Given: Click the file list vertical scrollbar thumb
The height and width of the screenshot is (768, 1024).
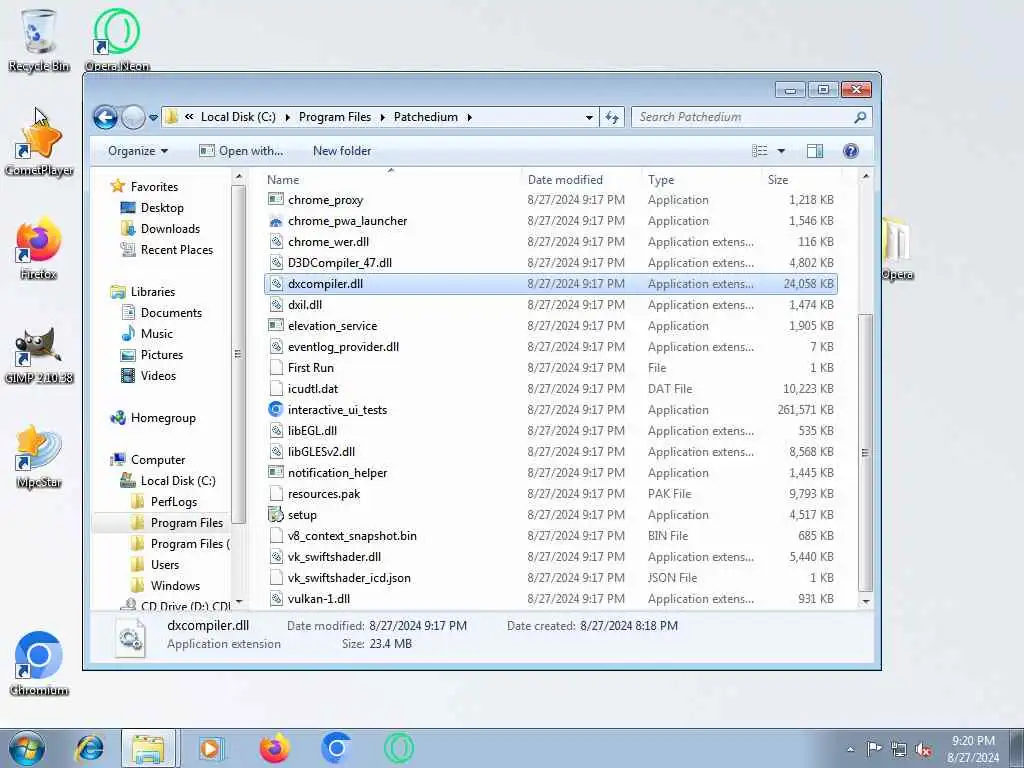Looking at the screenshot, I should pyautogui.click(x=865, y=452).
